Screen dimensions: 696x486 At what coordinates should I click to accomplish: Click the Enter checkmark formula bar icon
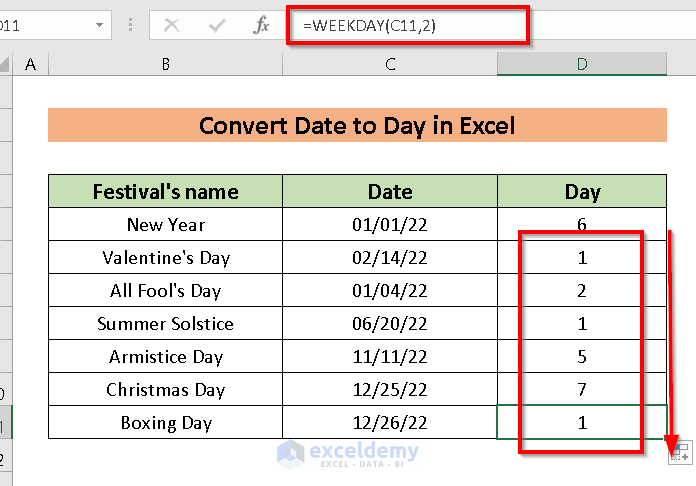pyautogui.click(x=216, y=26)
